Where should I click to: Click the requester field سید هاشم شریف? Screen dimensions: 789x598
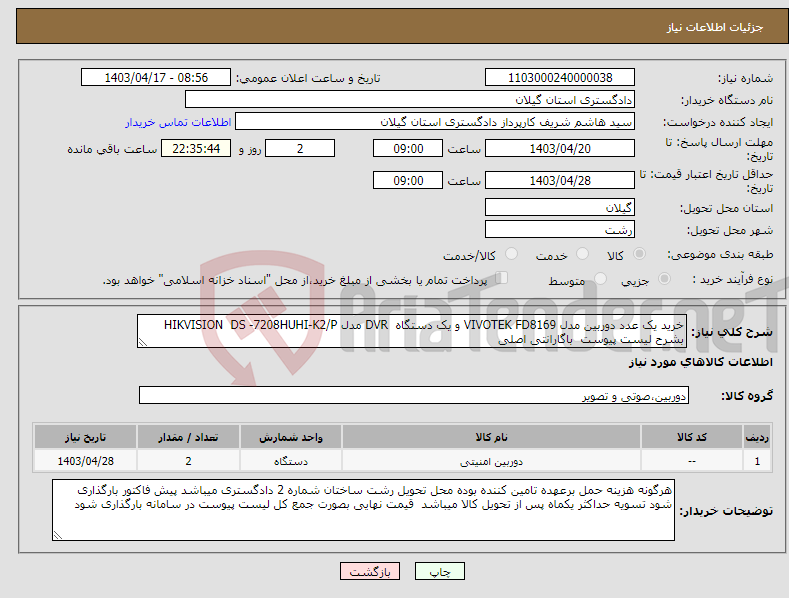[435, 122]
